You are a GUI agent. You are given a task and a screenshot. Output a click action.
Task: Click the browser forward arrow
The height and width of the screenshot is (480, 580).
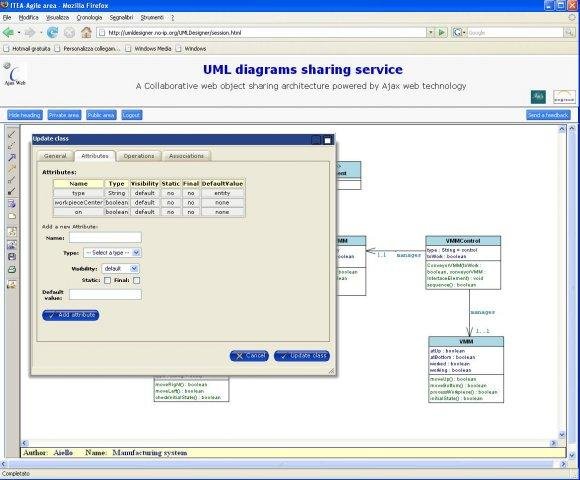(30, 33)
